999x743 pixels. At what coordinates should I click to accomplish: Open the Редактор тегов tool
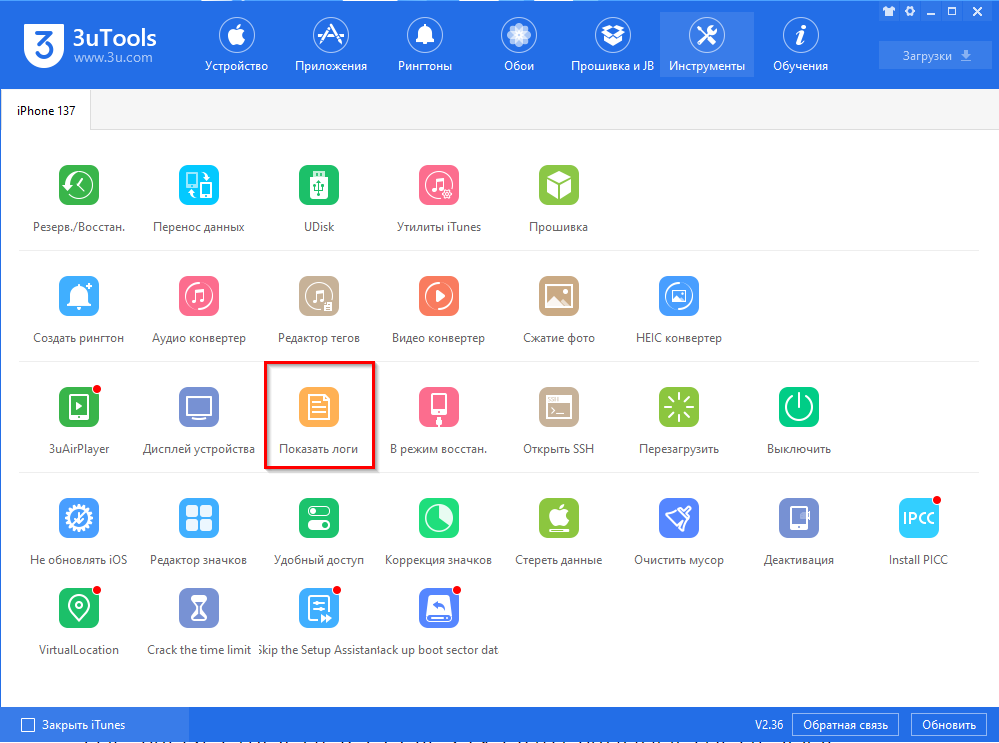319,296
